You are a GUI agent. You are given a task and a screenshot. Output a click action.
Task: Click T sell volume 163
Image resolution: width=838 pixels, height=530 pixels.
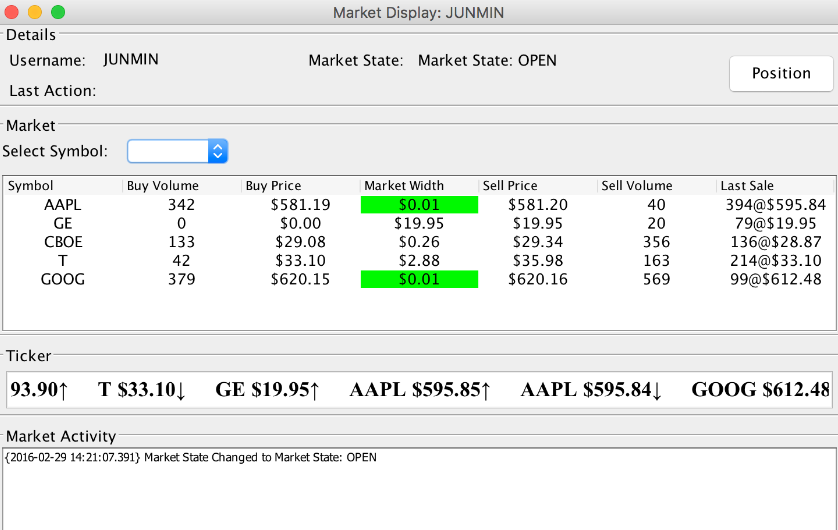click(656, 261)
